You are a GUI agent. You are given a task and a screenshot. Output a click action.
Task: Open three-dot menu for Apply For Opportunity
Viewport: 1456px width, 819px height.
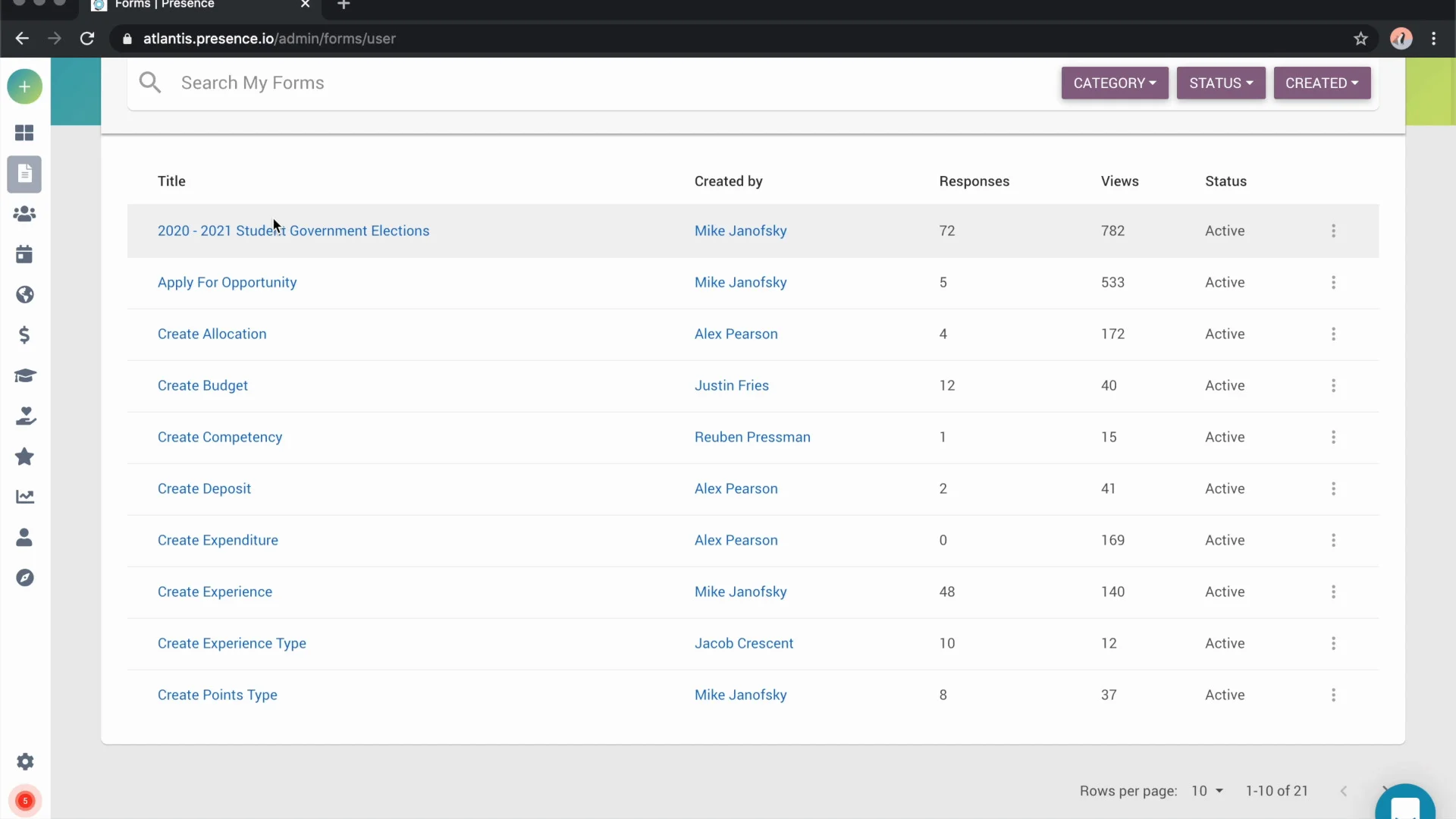[x=1333, y=282]
